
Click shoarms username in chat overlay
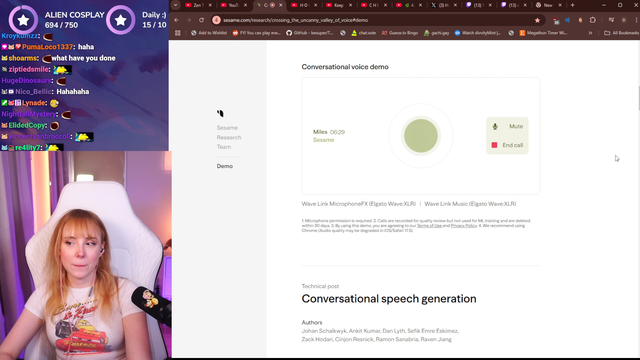pyautogui.click(x=23, y=58)
